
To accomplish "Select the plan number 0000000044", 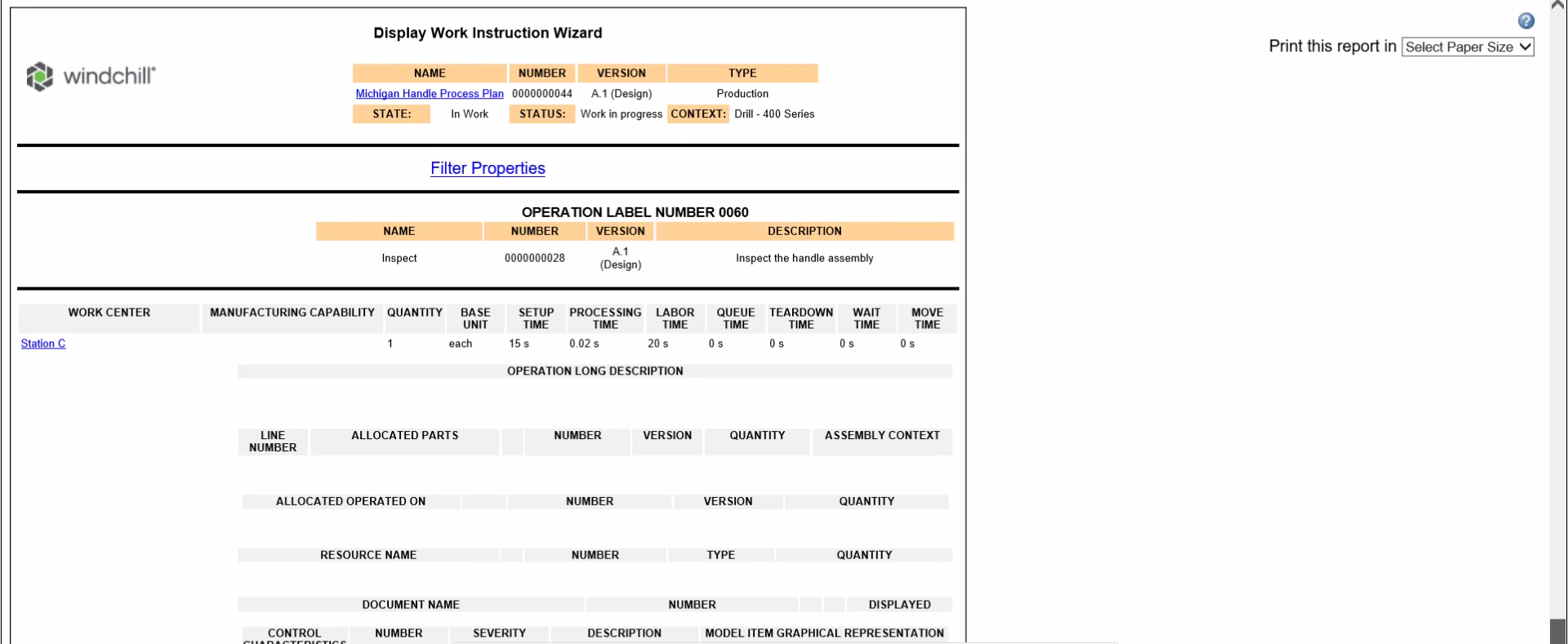I will (x=542, y=94).
